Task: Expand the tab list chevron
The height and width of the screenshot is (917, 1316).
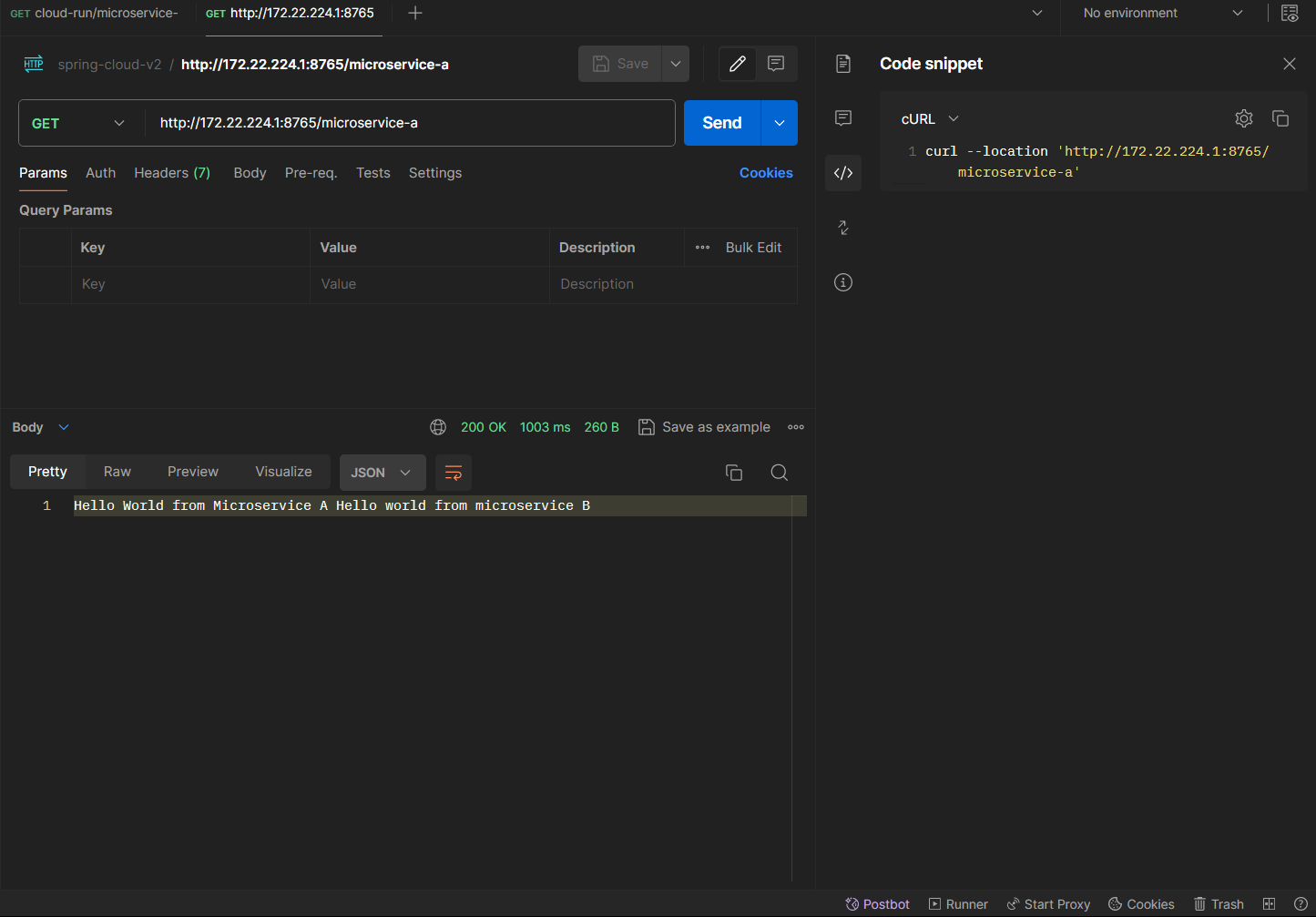Action: point(1037,13)
